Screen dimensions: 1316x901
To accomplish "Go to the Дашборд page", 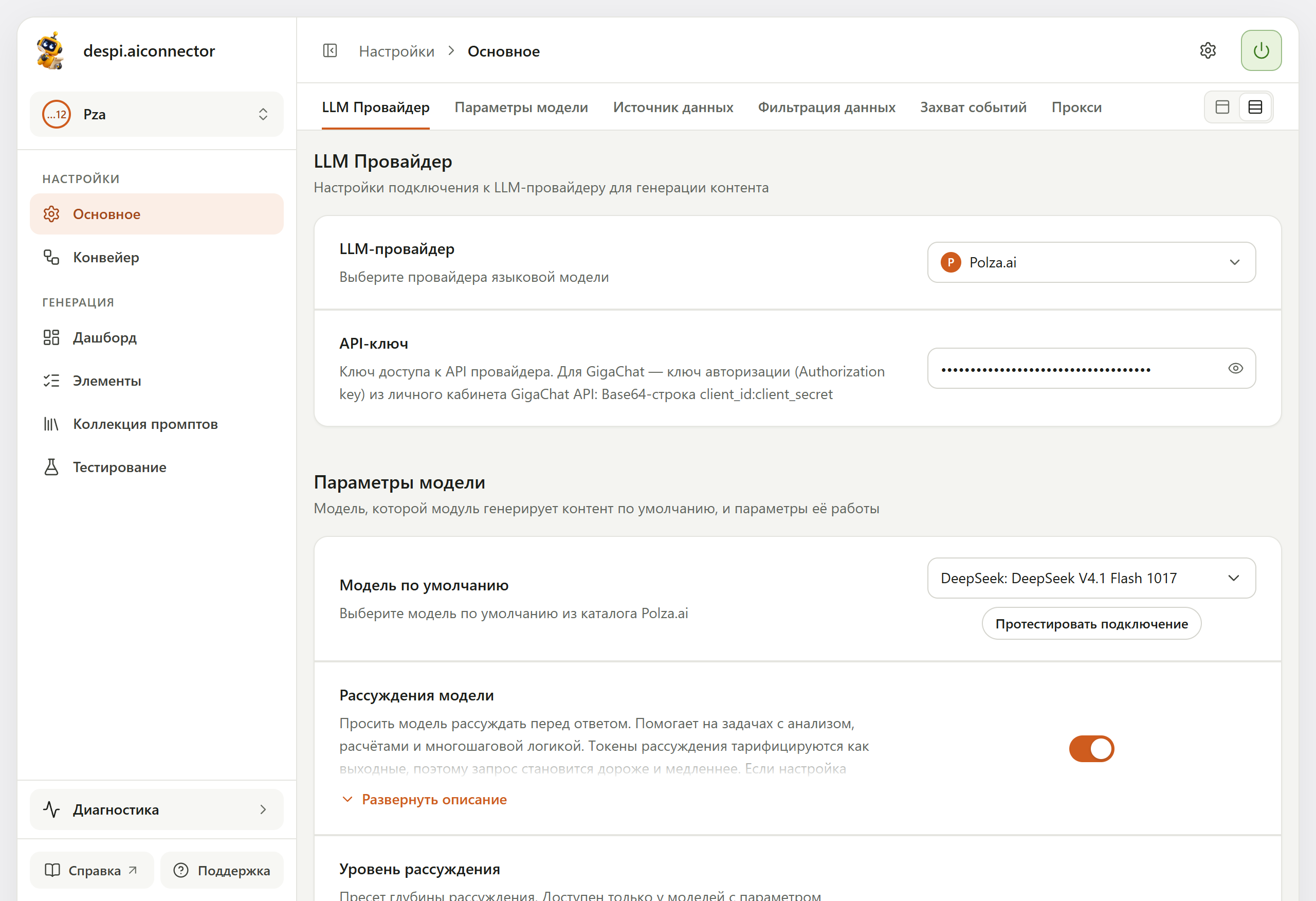I will click(x=156, y=338).
